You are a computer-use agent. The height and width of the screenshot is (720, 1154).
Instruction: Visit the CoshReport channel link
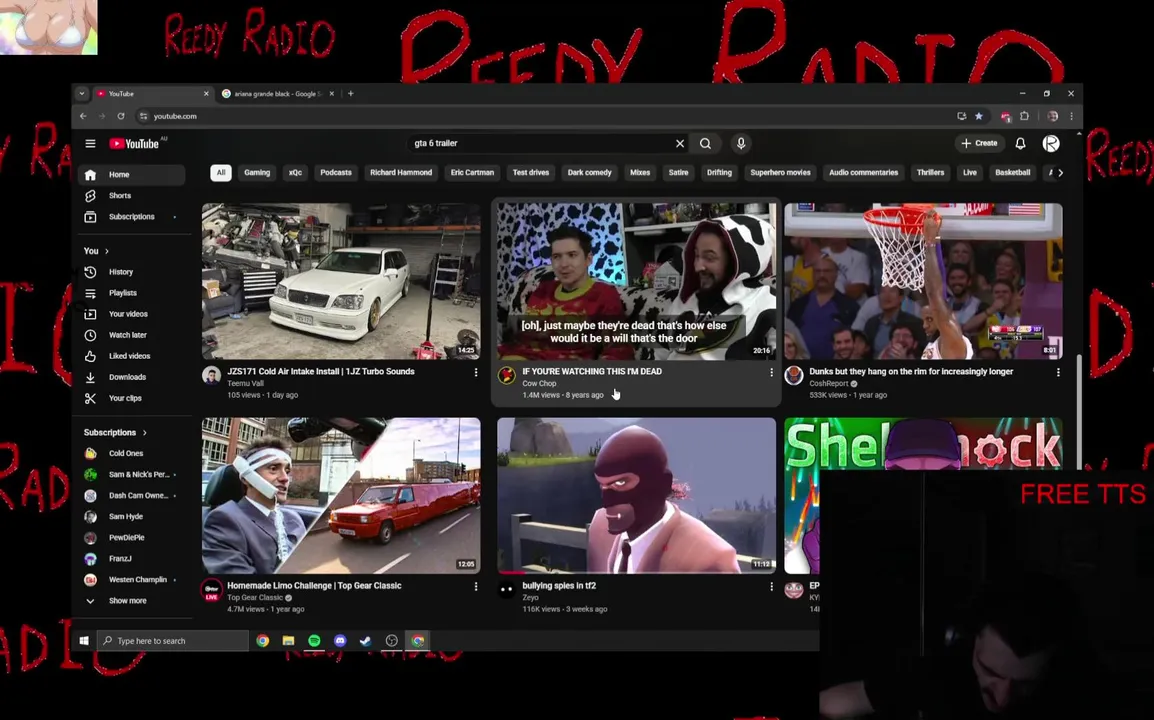click(829, 384)
